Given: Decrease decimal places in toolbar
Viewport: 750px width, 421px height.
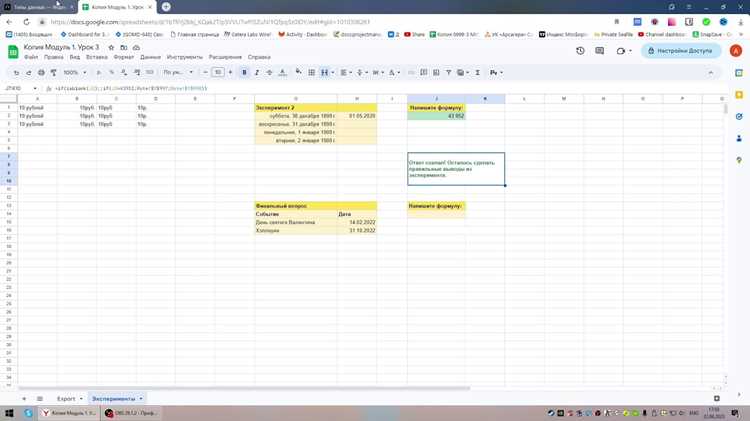Looking at the screenshot, I should [124, 73].
